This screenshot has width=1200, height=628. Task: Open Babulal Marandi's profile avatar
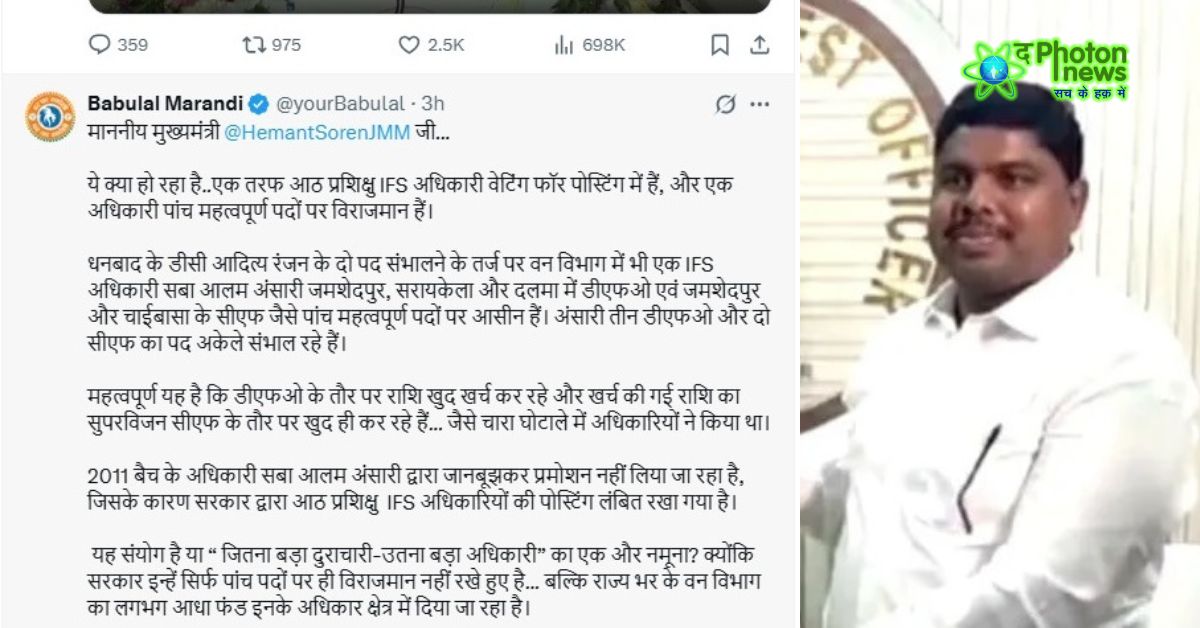[x=50, y=116]
